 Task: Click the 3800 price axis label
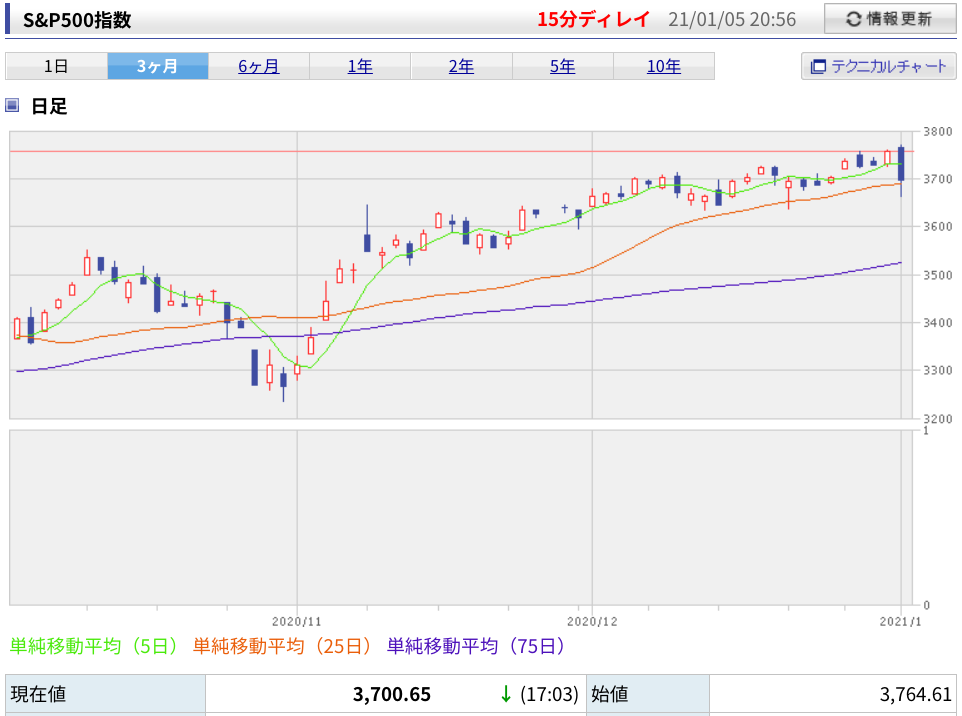pyautogui.click(x=938, y=131)
